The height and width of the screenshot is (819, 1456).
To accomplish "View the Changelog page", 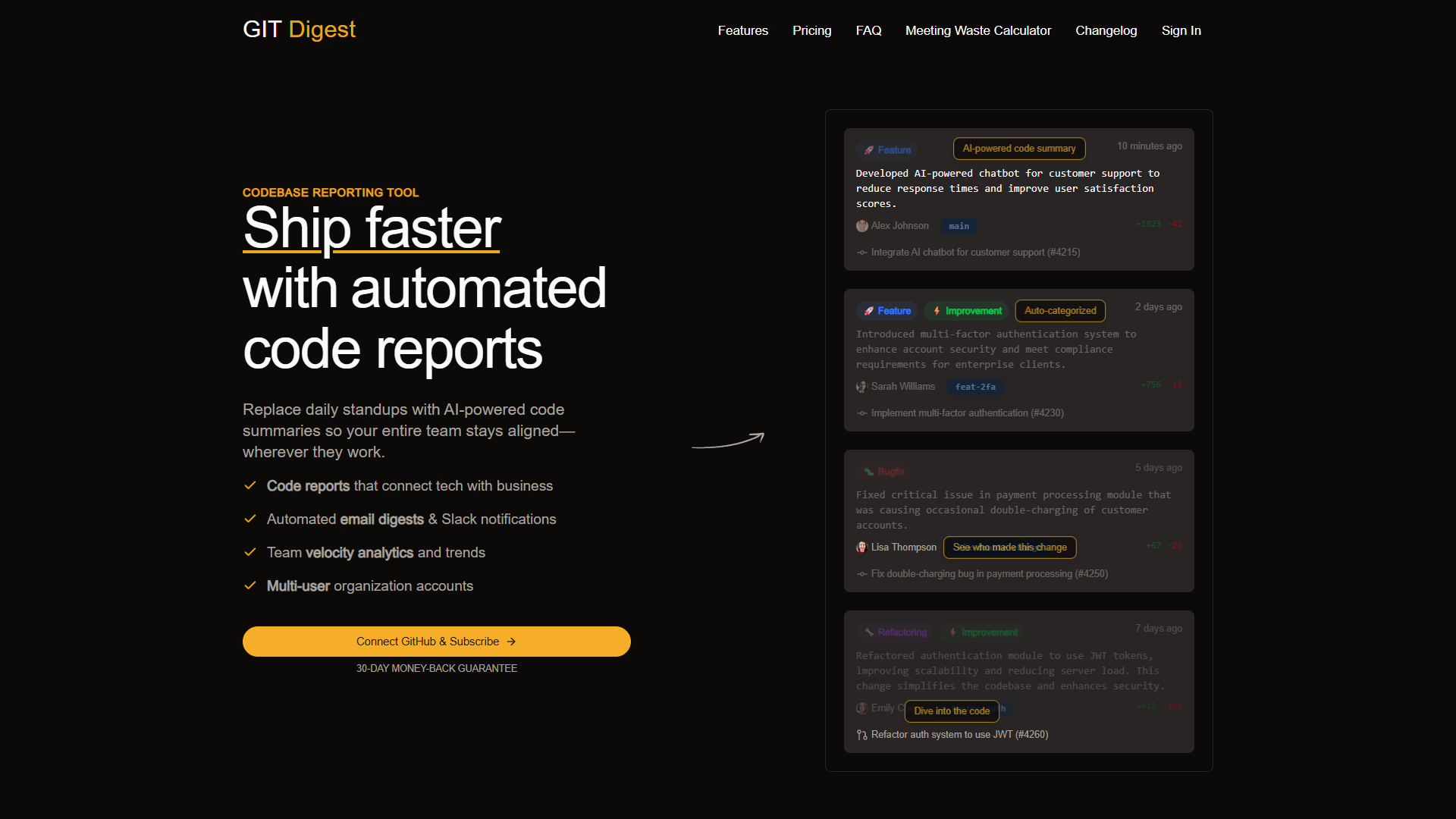I will pyautogui.click(x=1106, y=30).
